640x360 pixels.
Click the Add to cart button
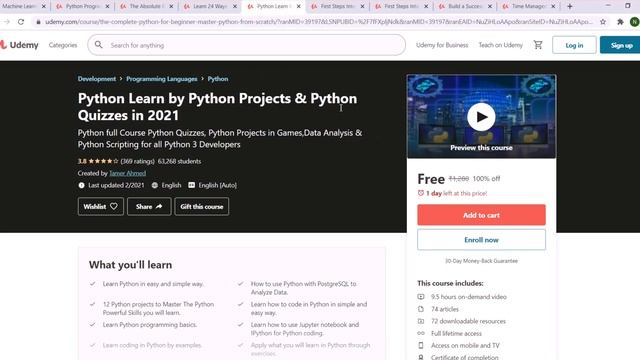point(481,215)
